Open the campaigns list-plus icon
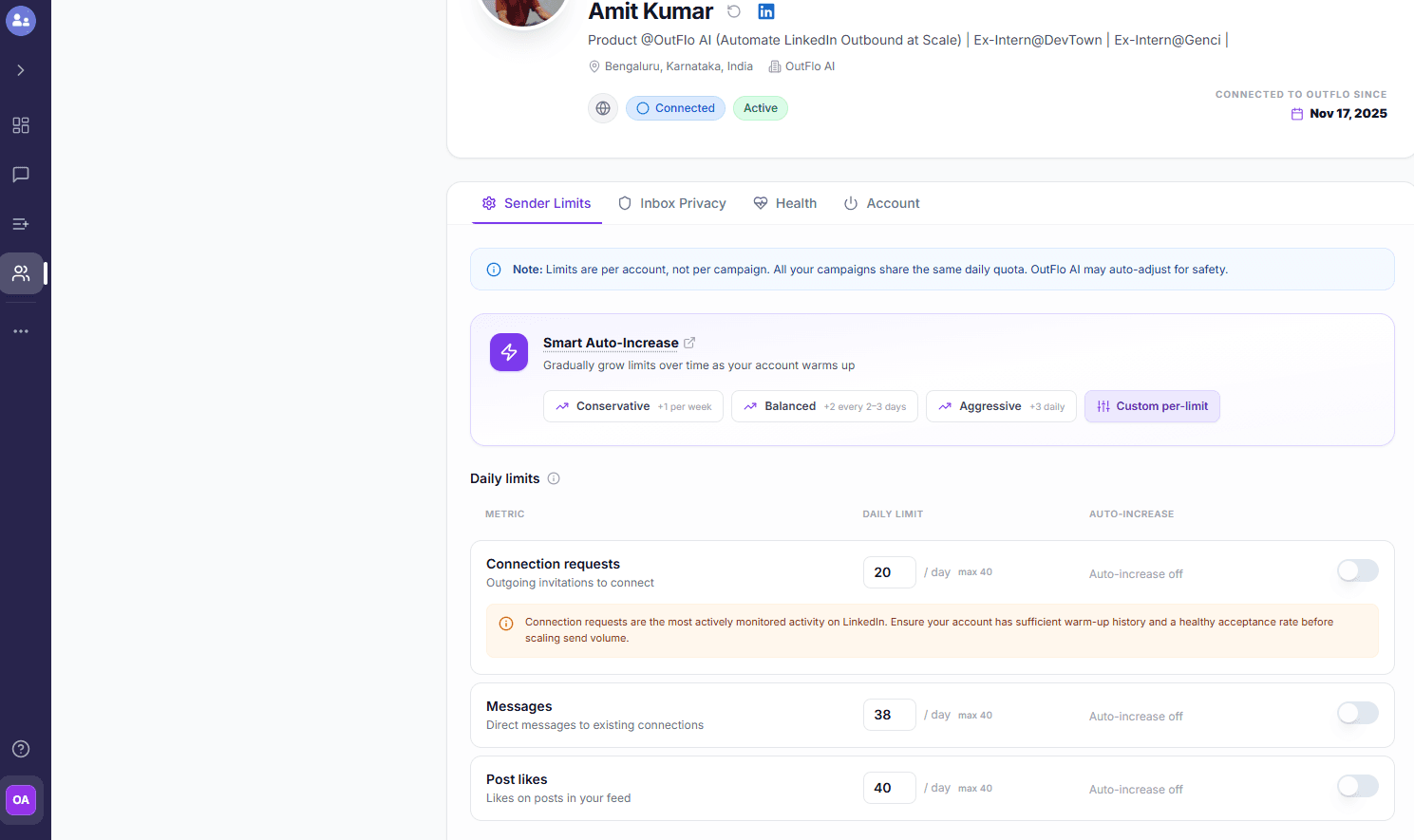1414x840 pixels. (x=21, y=224)
